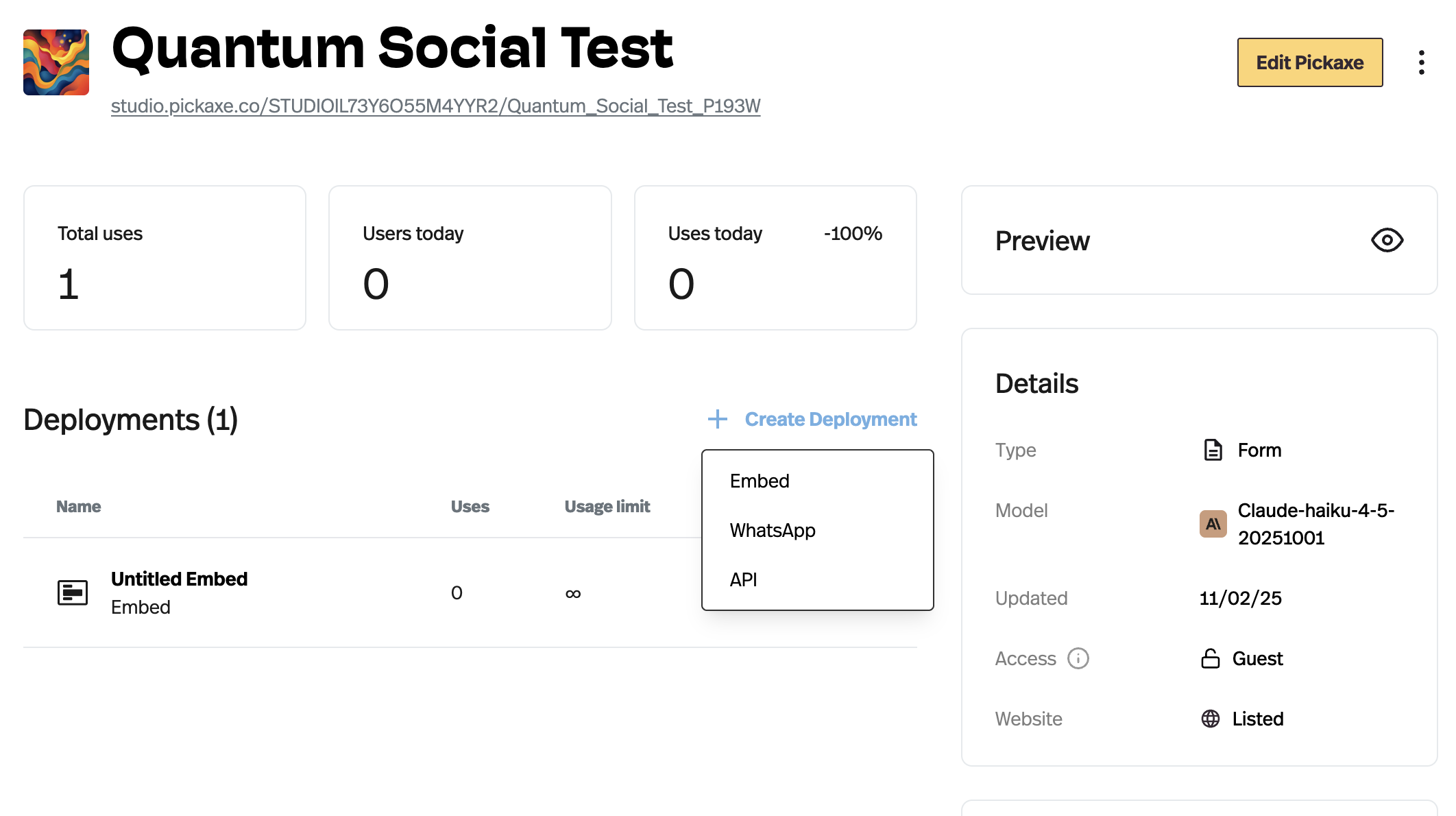1456x816 pixels.
Task: Click the Quantum Social Test colorful logo
Action: point(56,62)
